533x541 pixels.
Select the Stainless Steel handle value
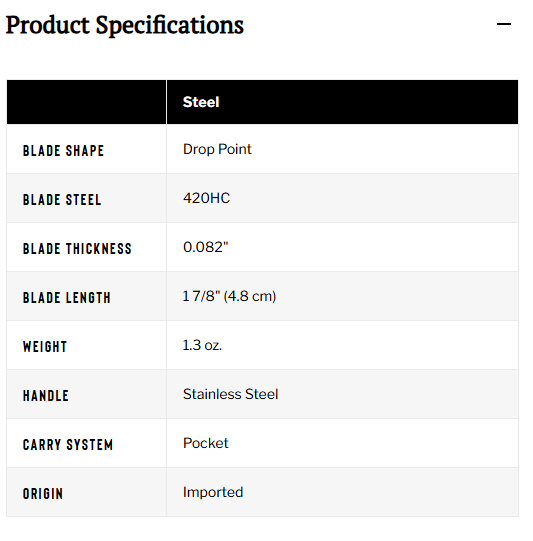(x=230, y=394)
